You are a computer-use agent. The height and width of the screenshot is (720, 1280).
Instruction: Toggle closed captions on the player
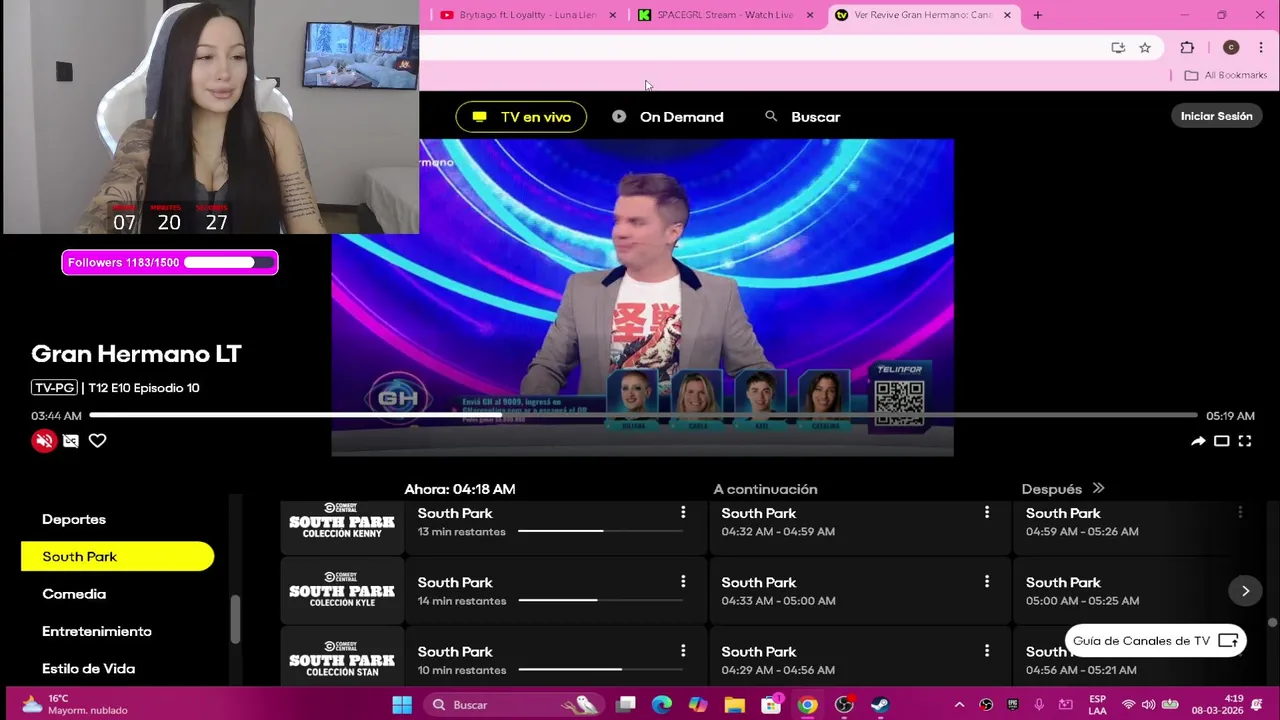click(x=71, y=441)
